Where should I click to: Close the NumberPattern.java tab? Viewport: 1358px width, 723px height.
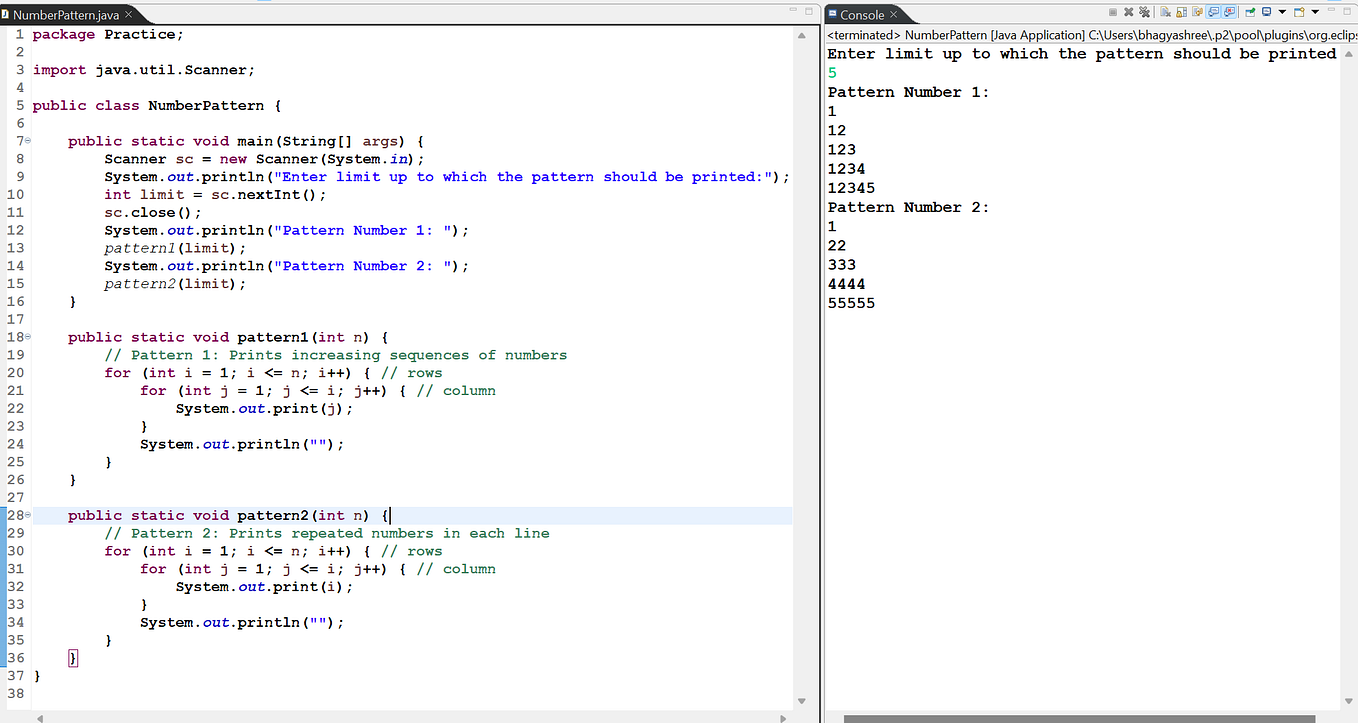(128, 15)
